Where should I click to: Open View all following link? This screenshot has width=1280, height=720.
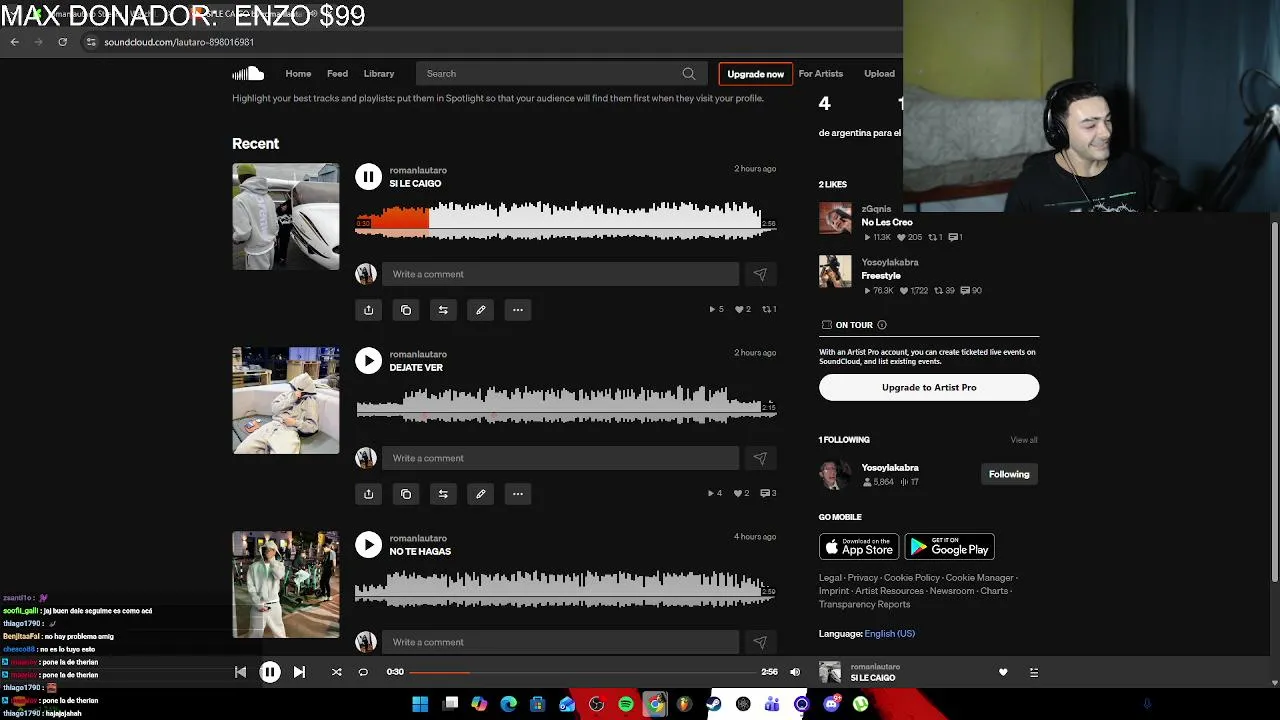(1024, 440)
